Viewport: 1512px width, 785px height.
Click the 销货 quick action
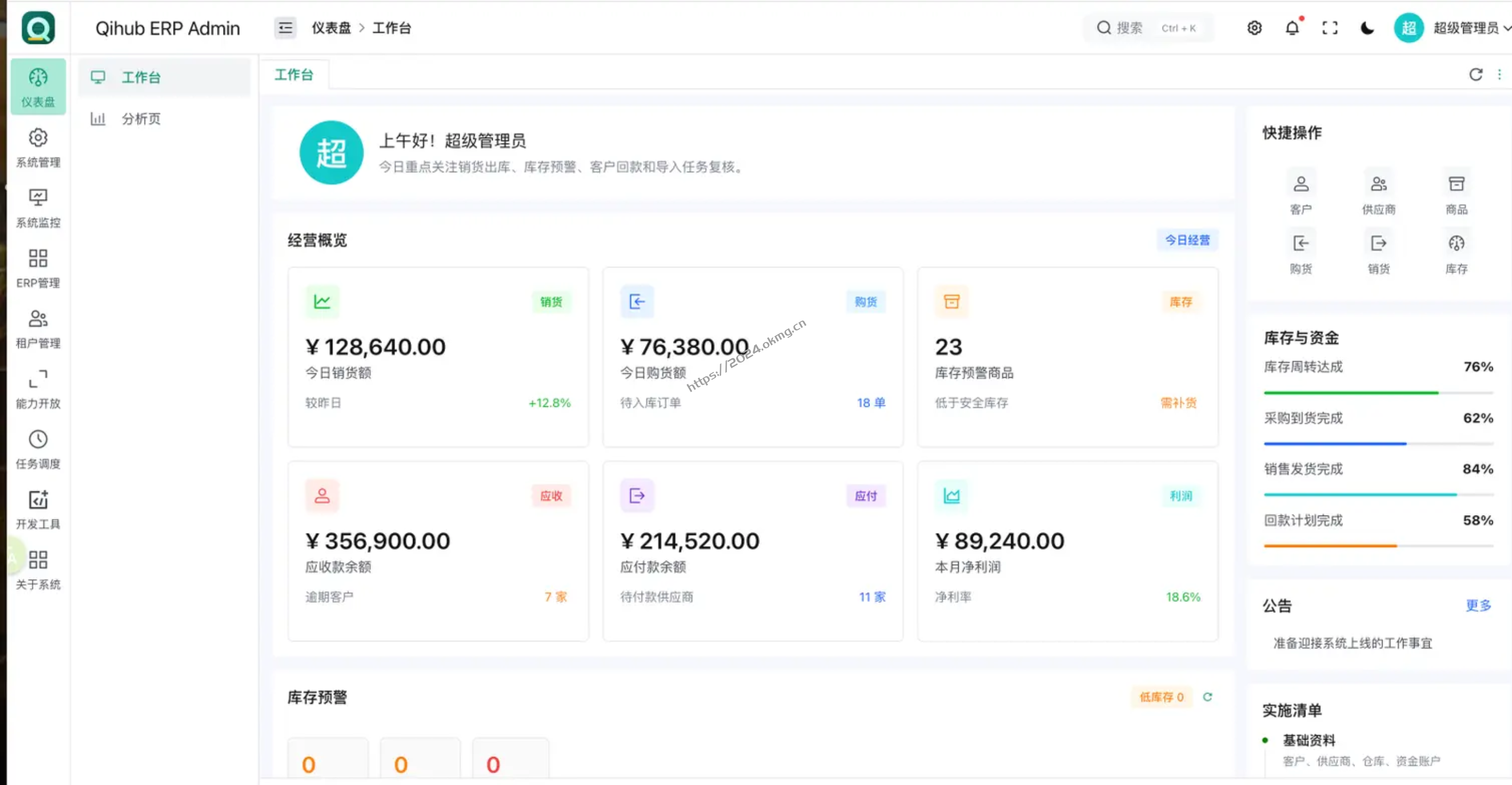click(x=1379, y=253)
